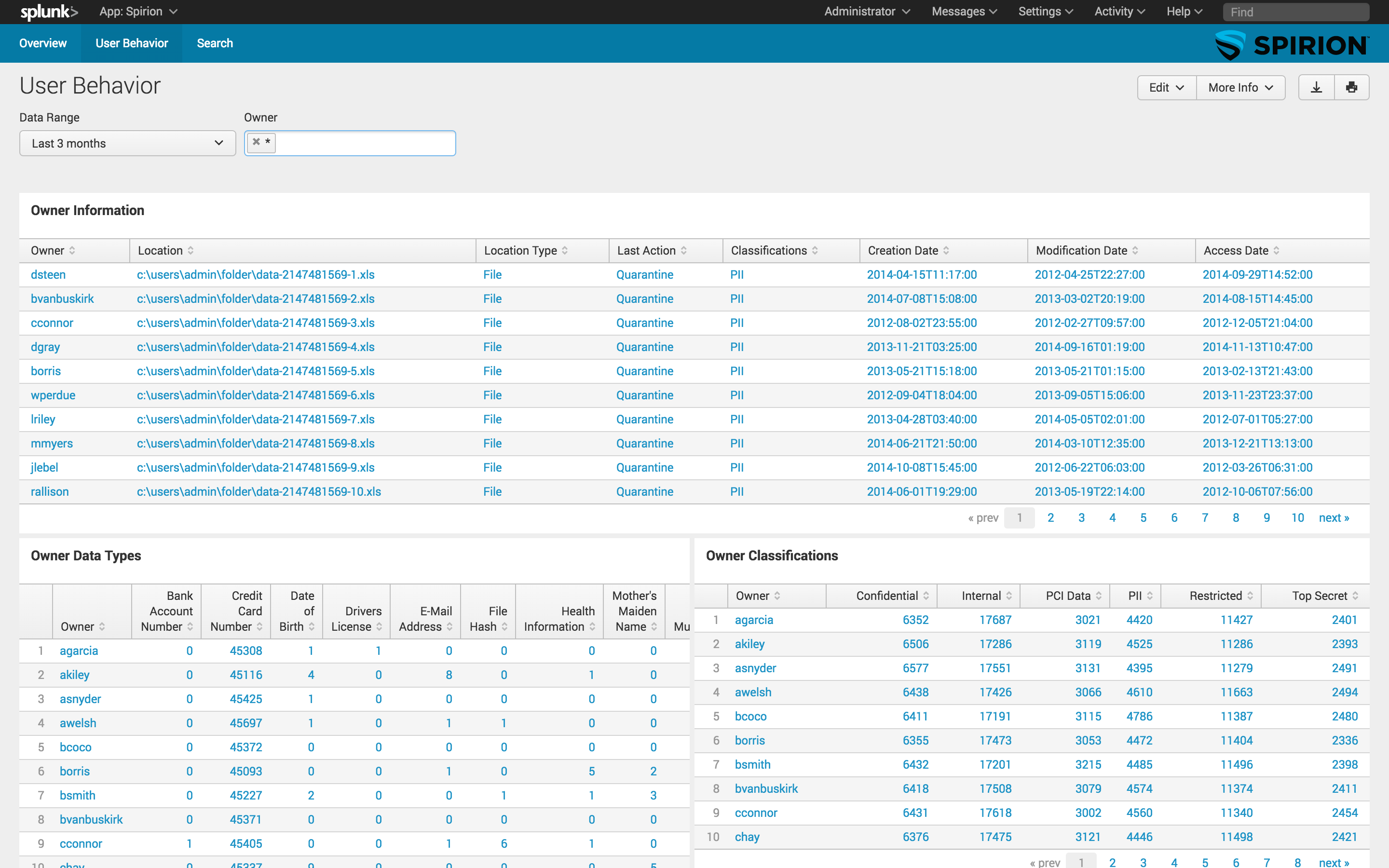Click the Splunk logo
The height and width of the screenshot is (868, 1389).
pos(49,12)
